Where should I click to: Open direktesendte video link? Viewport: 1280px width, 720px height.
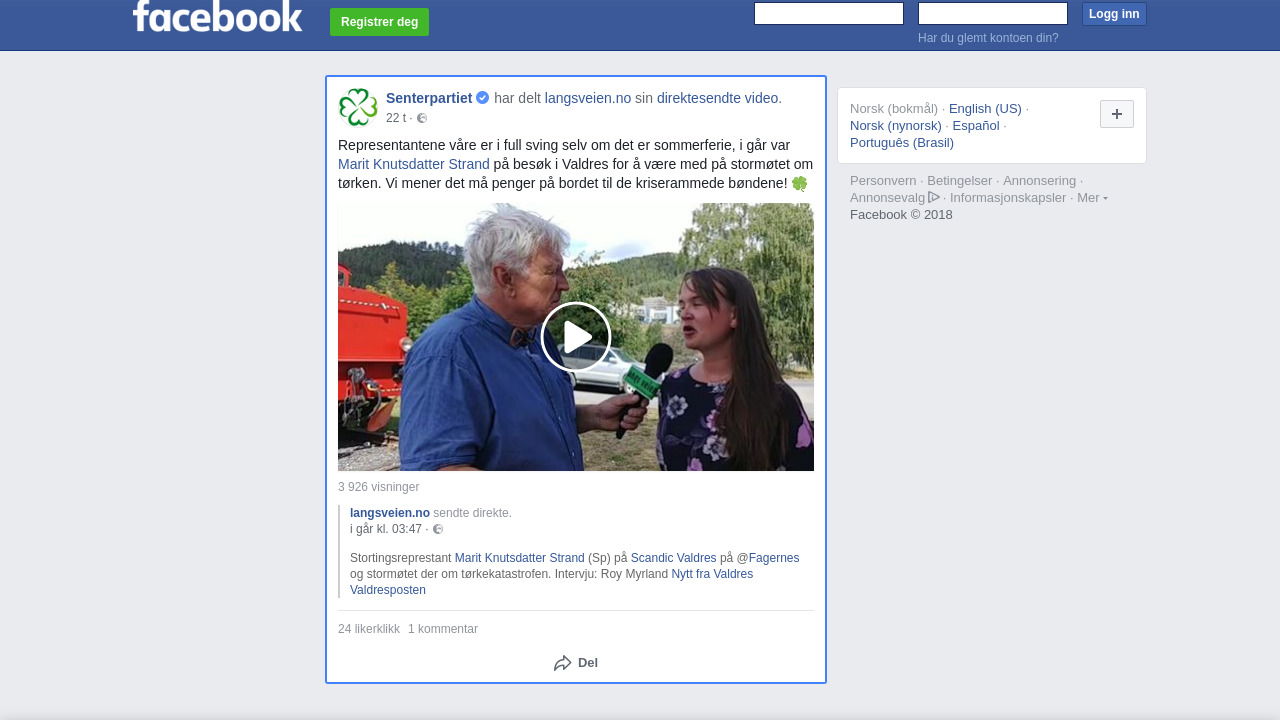tap(719, 98)
